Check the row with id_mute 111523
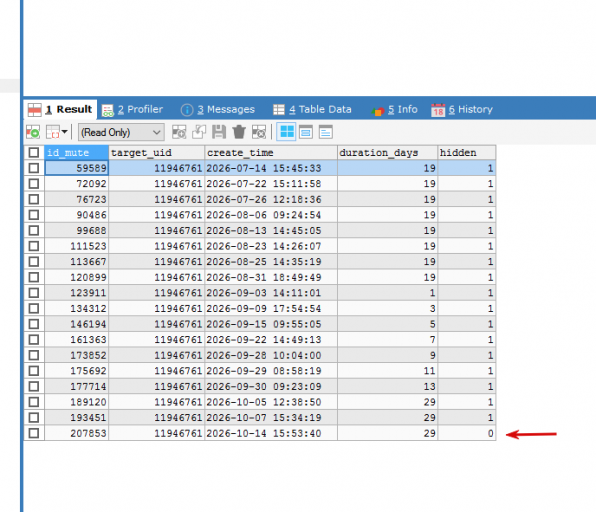This screenshot has width=596, height=512. 34,246
